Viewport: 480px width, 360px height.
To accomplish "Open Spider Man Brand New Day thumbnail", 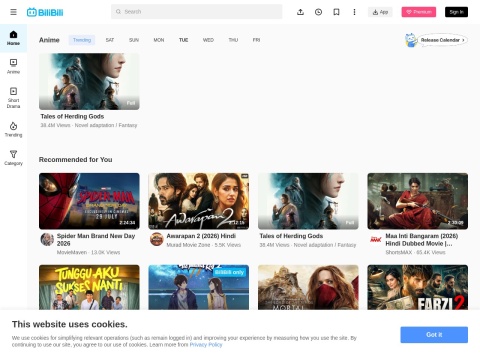I will [89, 201].
